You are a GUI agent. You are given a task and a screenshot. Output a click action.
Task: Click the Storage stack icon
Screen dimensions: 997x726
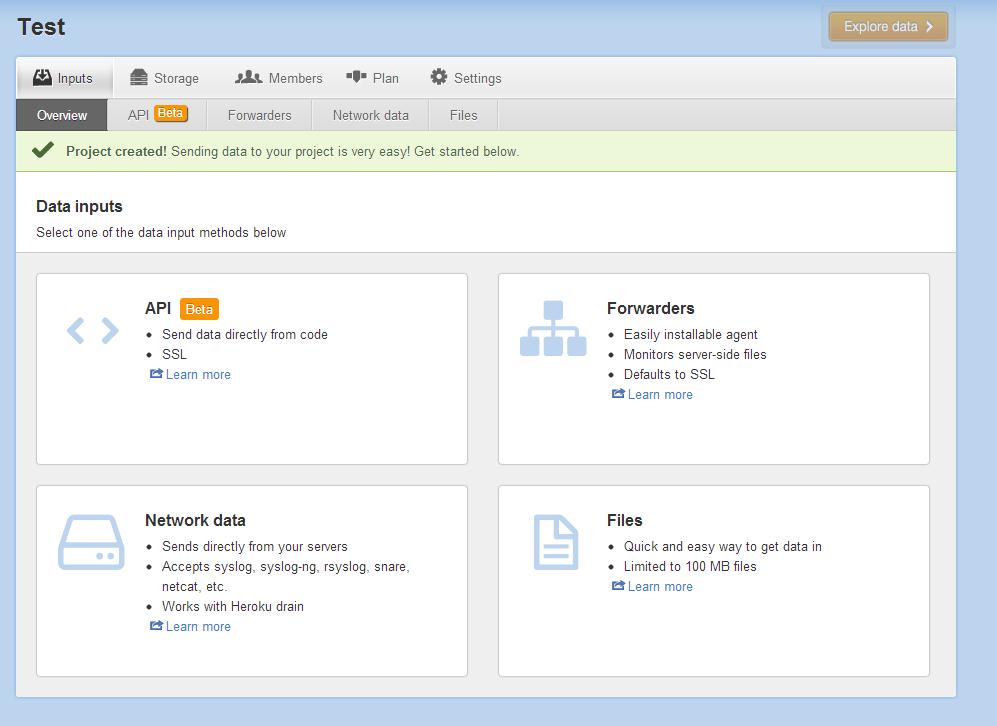coord(139,78)
